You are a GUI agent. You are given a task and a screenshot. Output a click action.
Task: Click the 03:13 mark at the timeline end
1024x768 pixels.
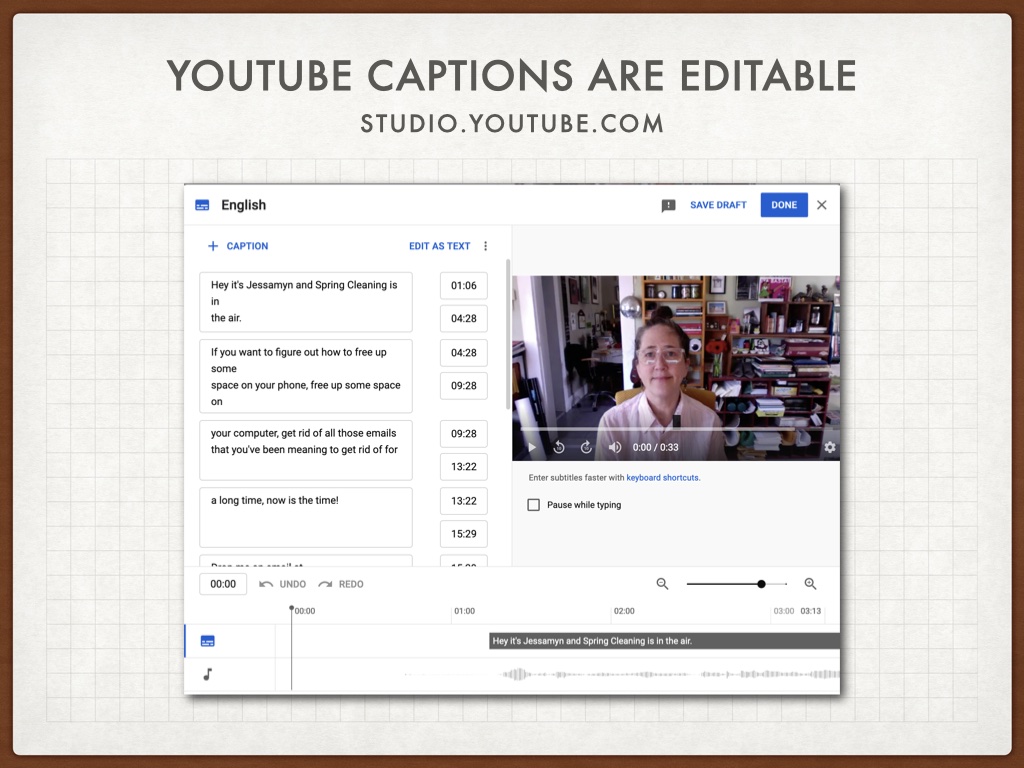(x=810, y=611)
